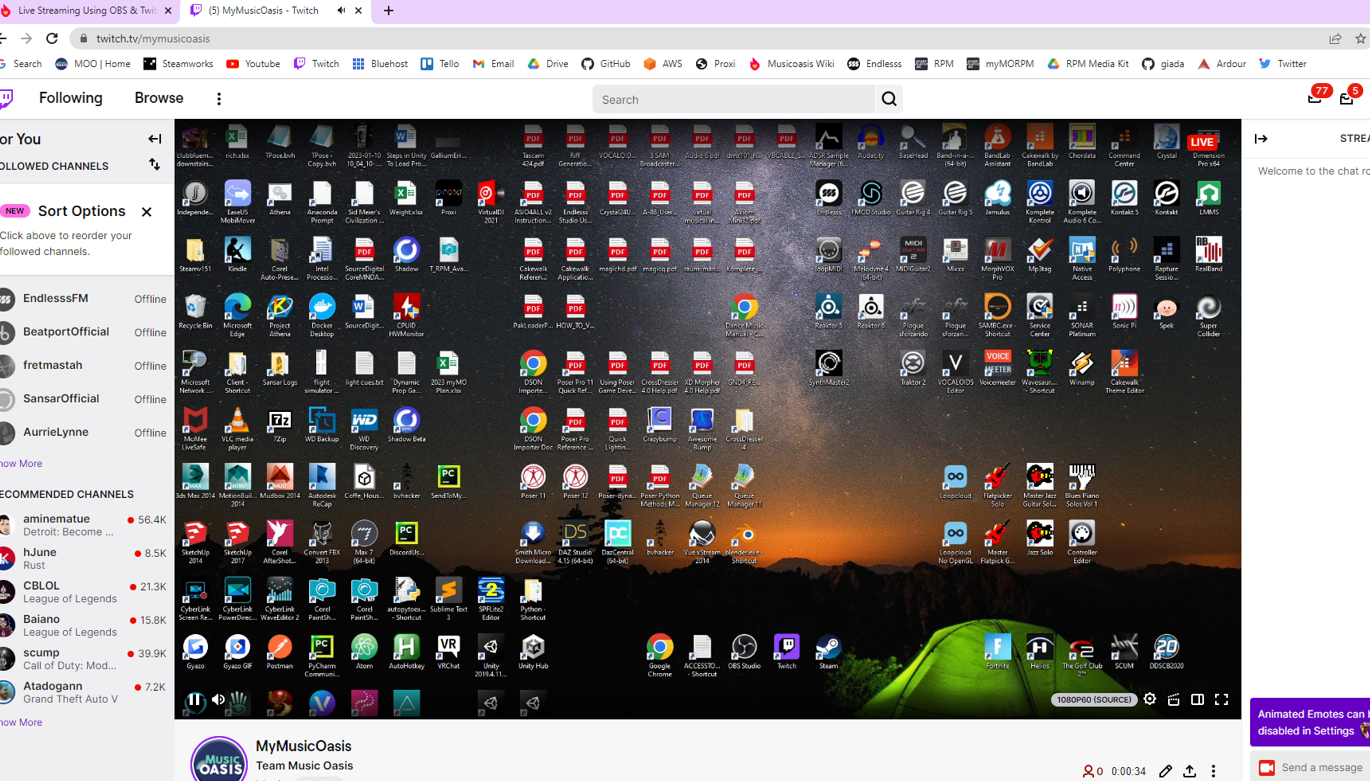Open the Twitter bookmark
This screenshot has height=781, width=1370.
tap(1282, 64)
